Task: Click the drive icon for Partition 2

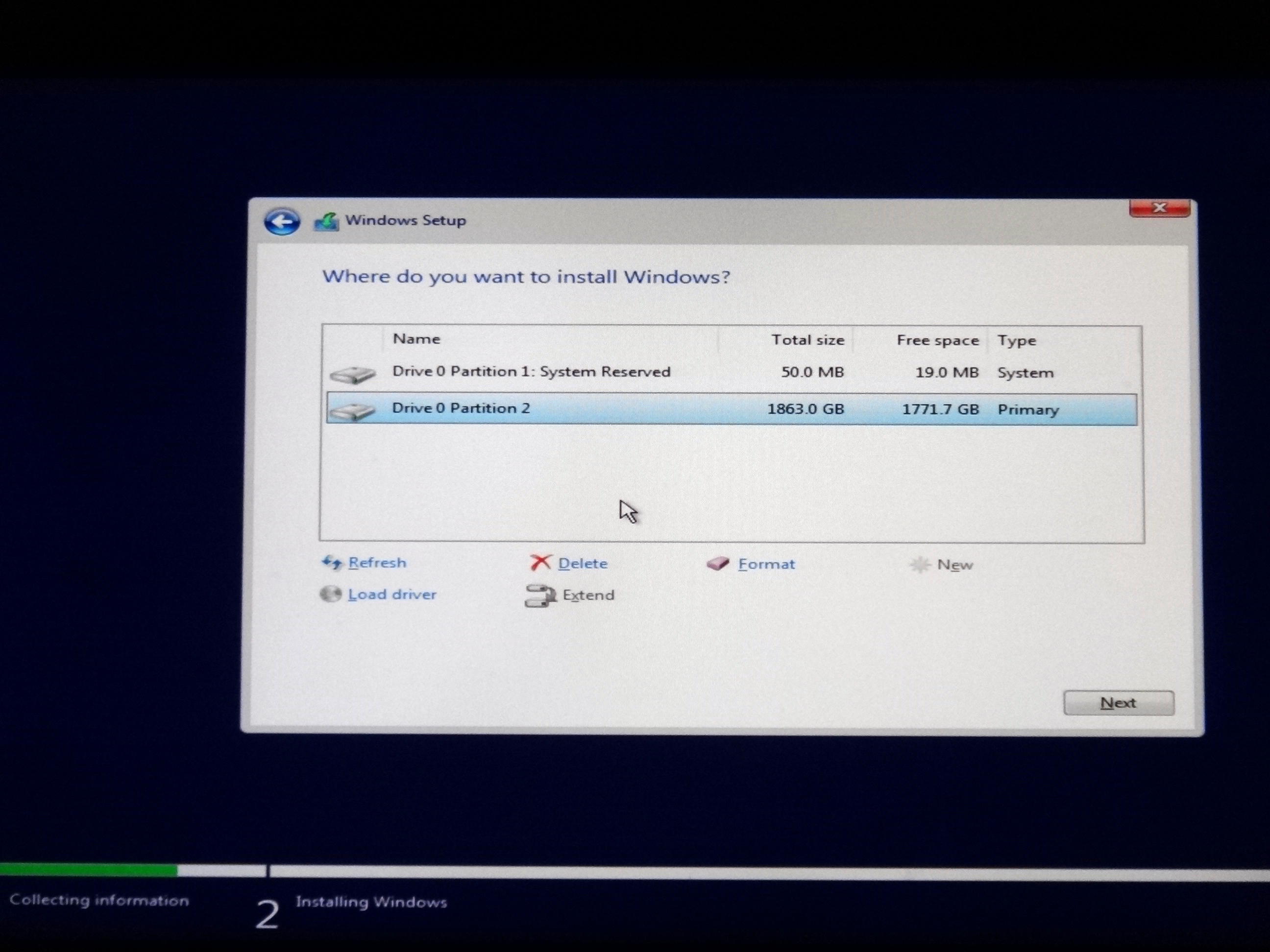Action: 352,411
